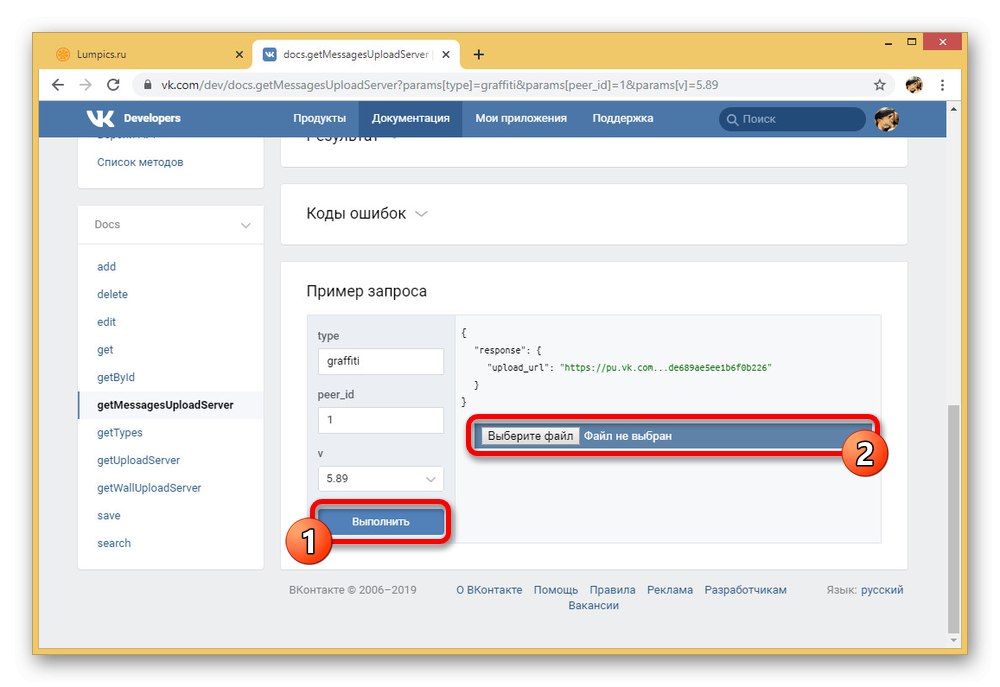1000x687 pixels.
Task: Open the delete method
Action: [x=112, y=294]
